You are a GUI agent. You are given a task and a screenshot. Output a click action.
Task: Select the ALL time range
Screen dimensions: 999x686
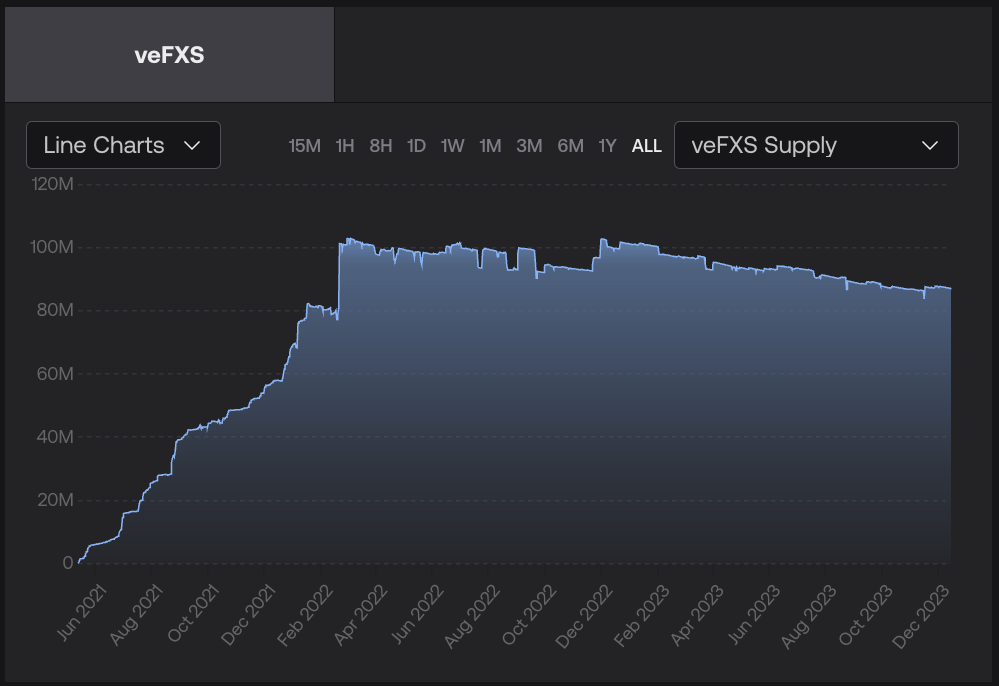[646, 146]
